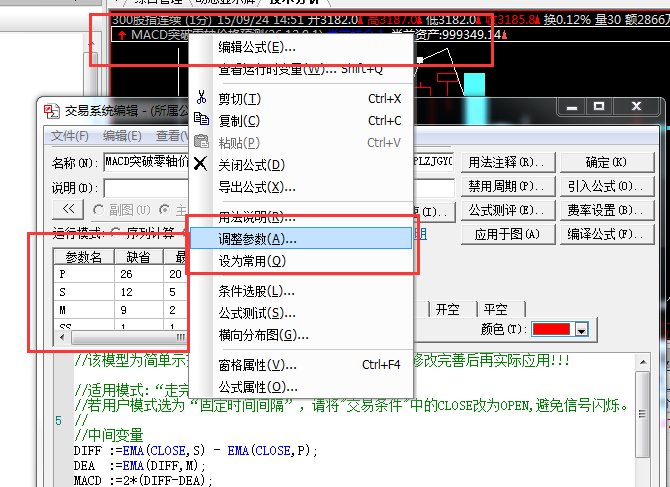This screenshot has width=670, height=487.
Task: Open the 文件 menu in the dialog
Action: tap(70, 136)
